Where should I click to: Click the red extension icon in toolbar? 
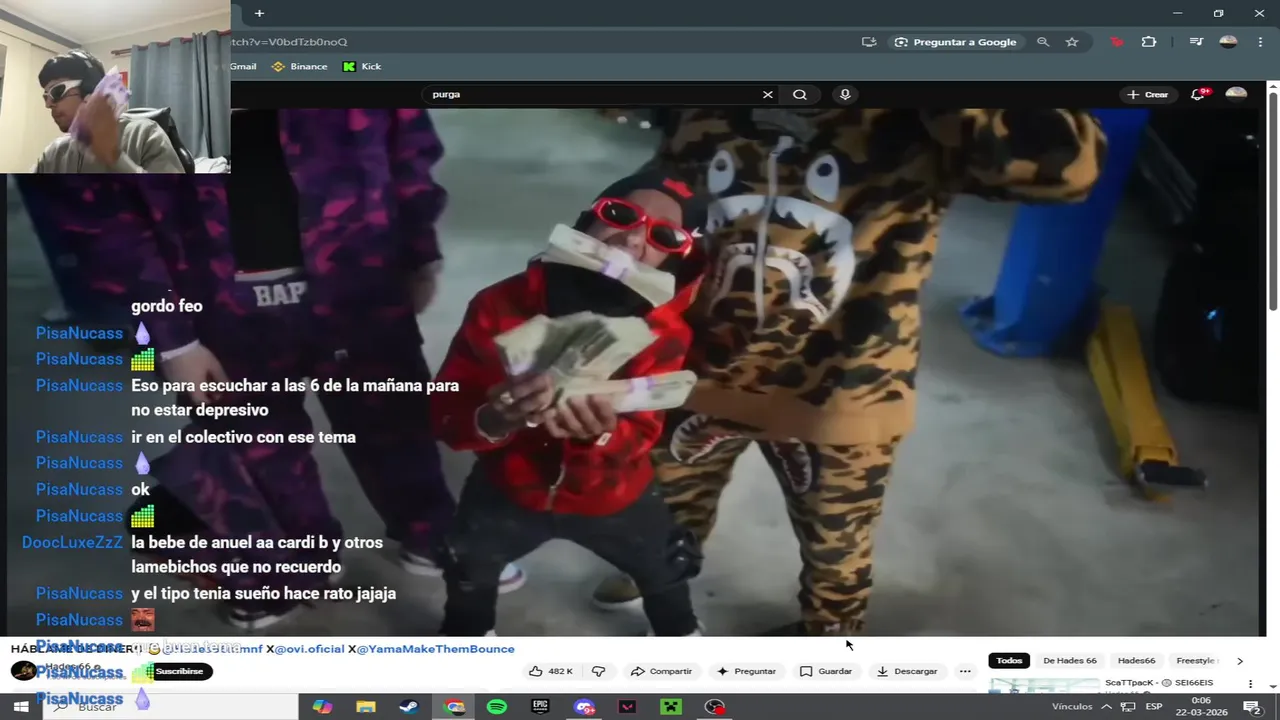1117,42
